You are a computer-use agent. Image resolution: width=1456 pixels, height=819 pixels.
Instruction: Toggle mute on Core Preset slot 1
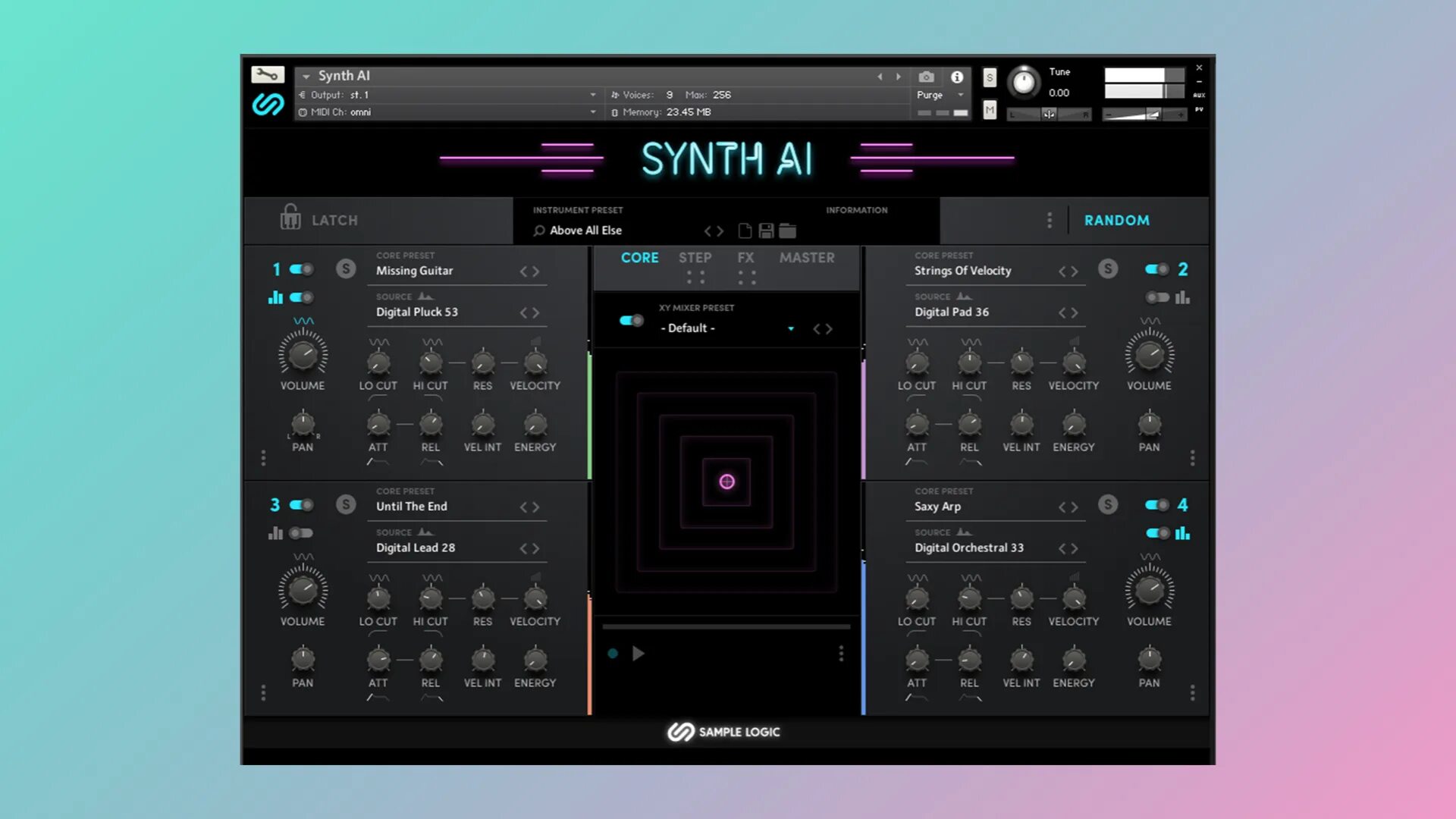300,268
